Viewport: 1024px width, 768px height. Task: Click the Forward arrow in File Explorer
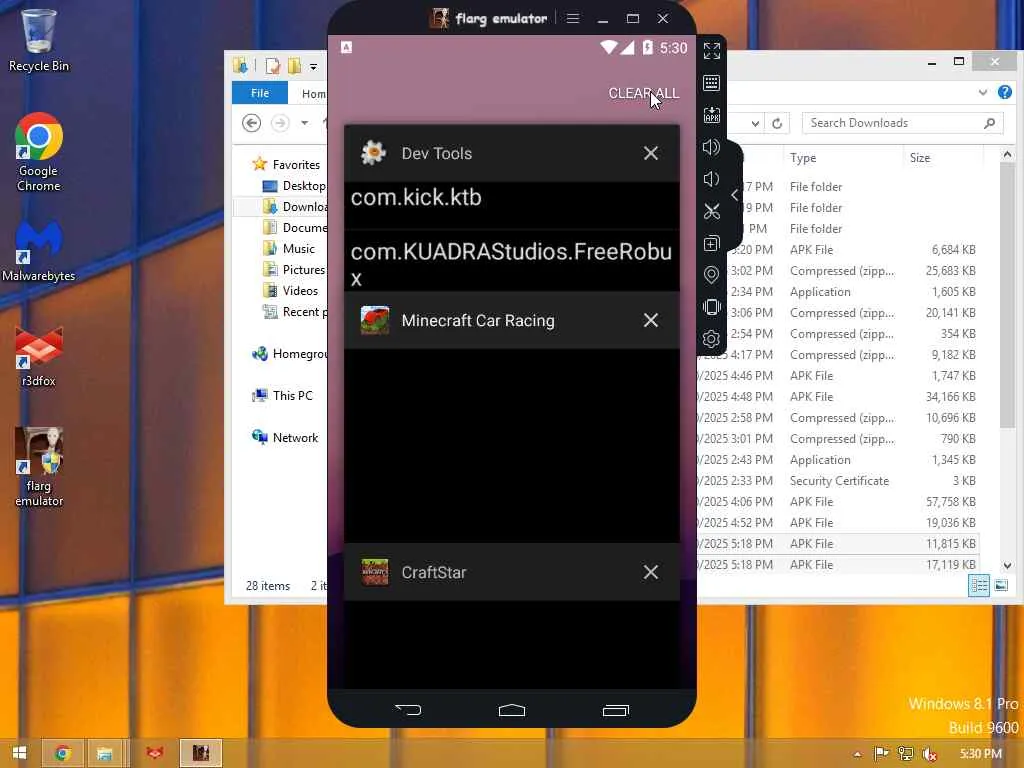pyautogui.click(x=280, y=123)
